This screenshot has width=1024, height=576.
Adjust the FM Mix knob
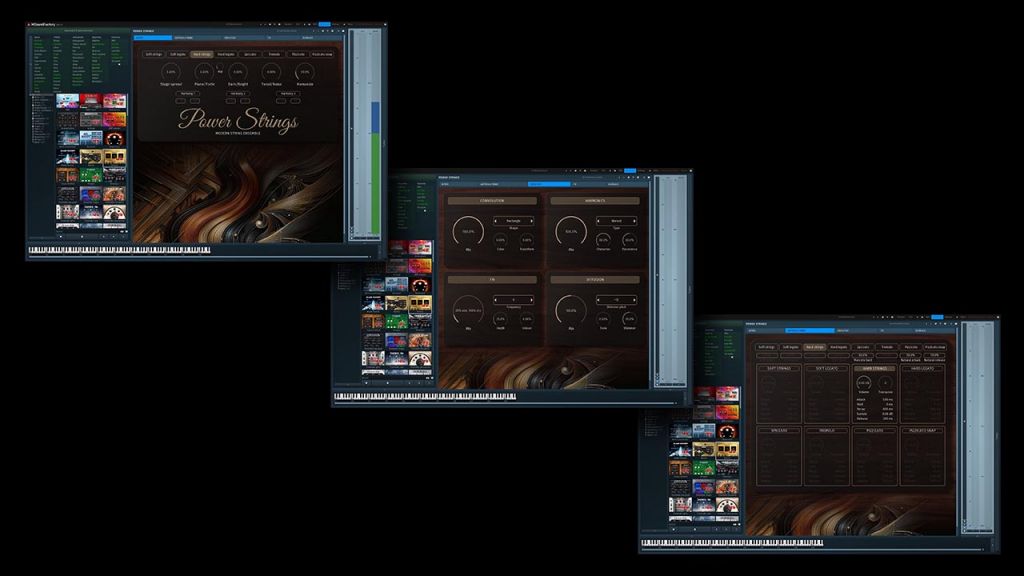pos(468,311)
